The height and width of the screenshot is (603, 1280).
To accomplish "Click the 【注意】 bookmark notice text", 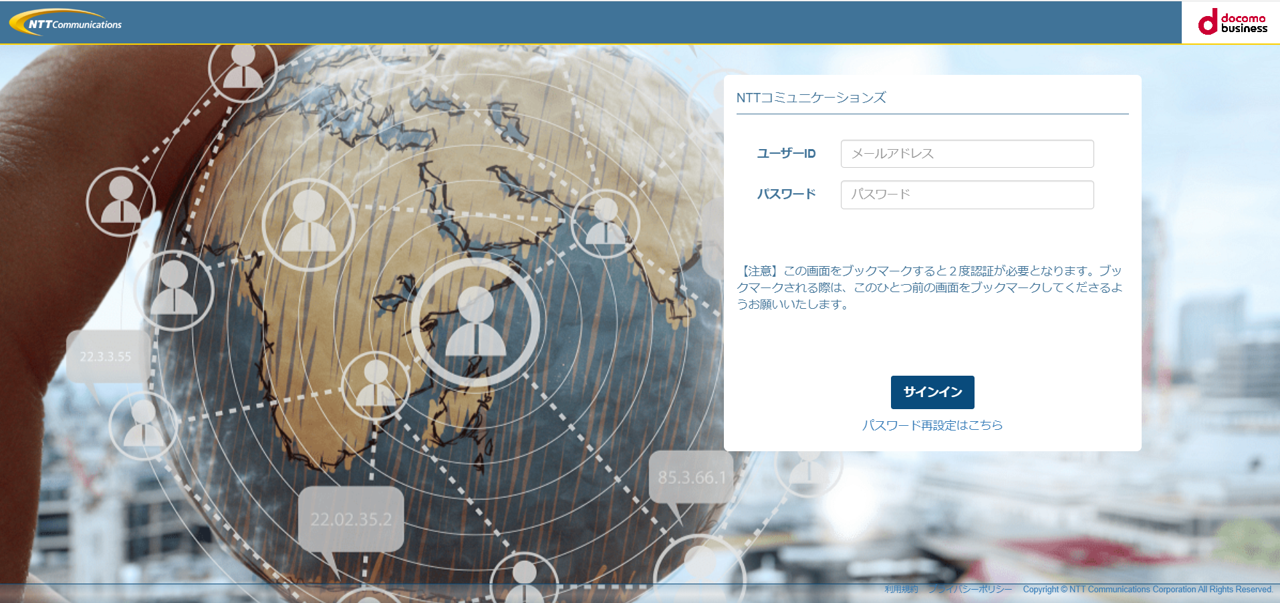I will [x=931, y=287].
